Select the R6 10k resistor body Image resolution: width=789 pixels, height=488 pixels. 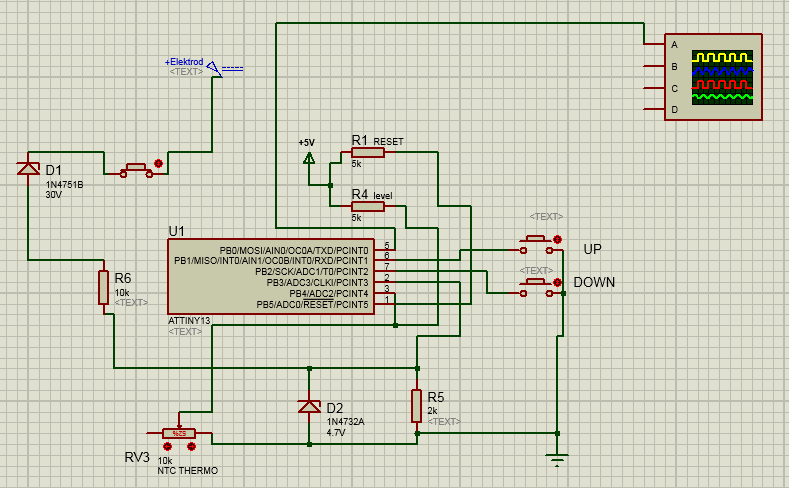103,287
